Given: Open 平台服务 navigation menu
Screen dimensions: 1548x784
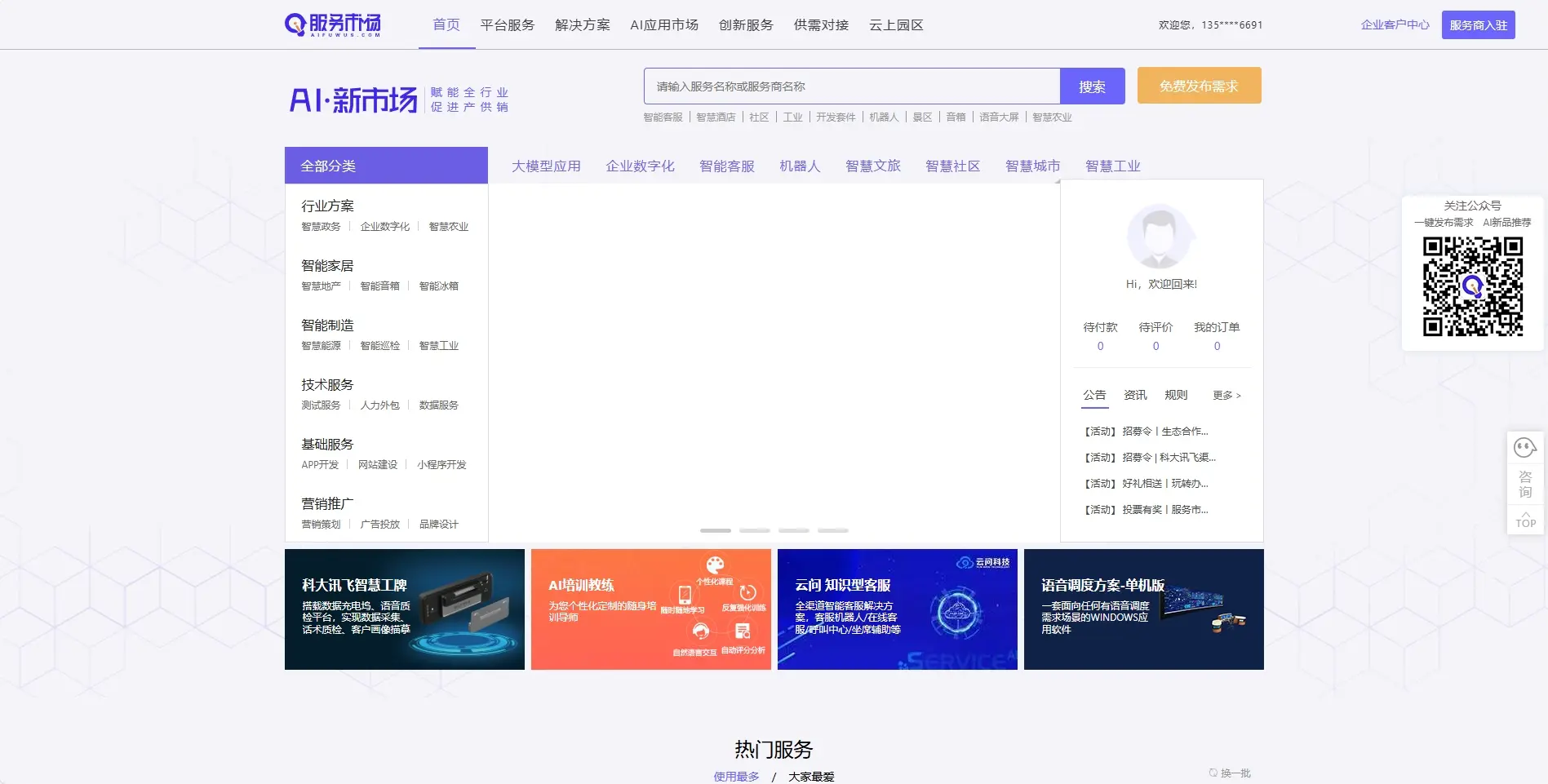Looking at the screenshot, I should coord(507,25).
